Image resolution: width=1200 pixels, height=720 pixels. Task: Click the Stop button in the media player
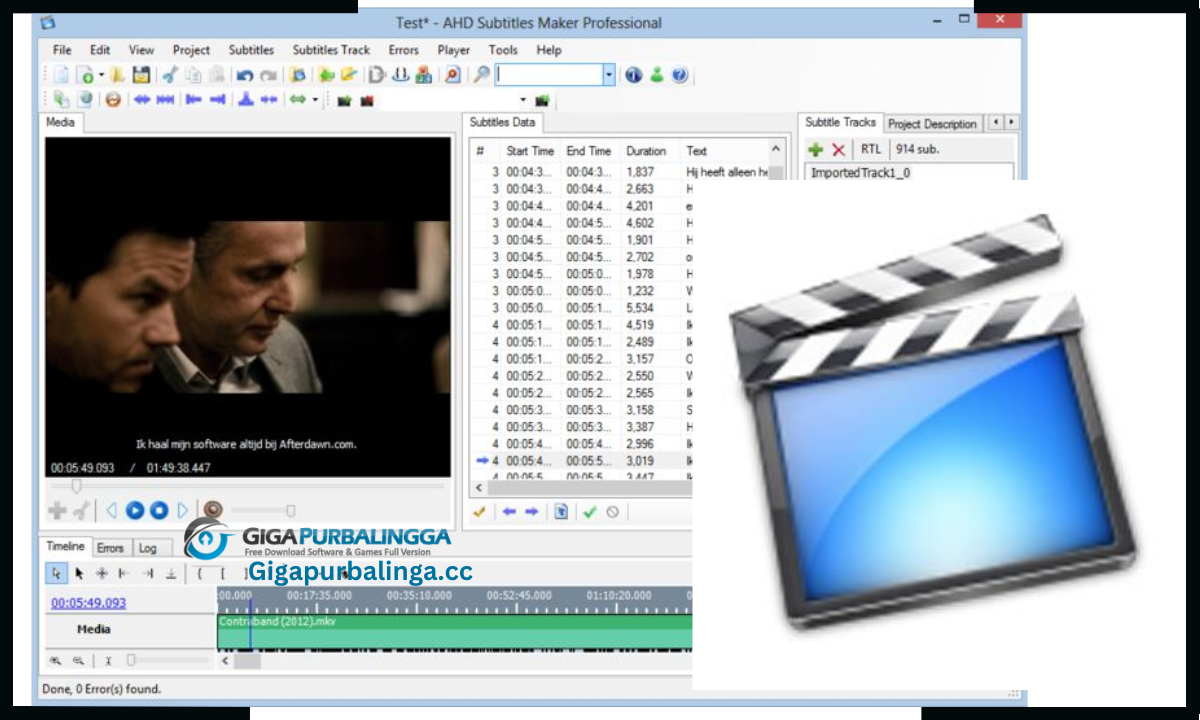159,511
